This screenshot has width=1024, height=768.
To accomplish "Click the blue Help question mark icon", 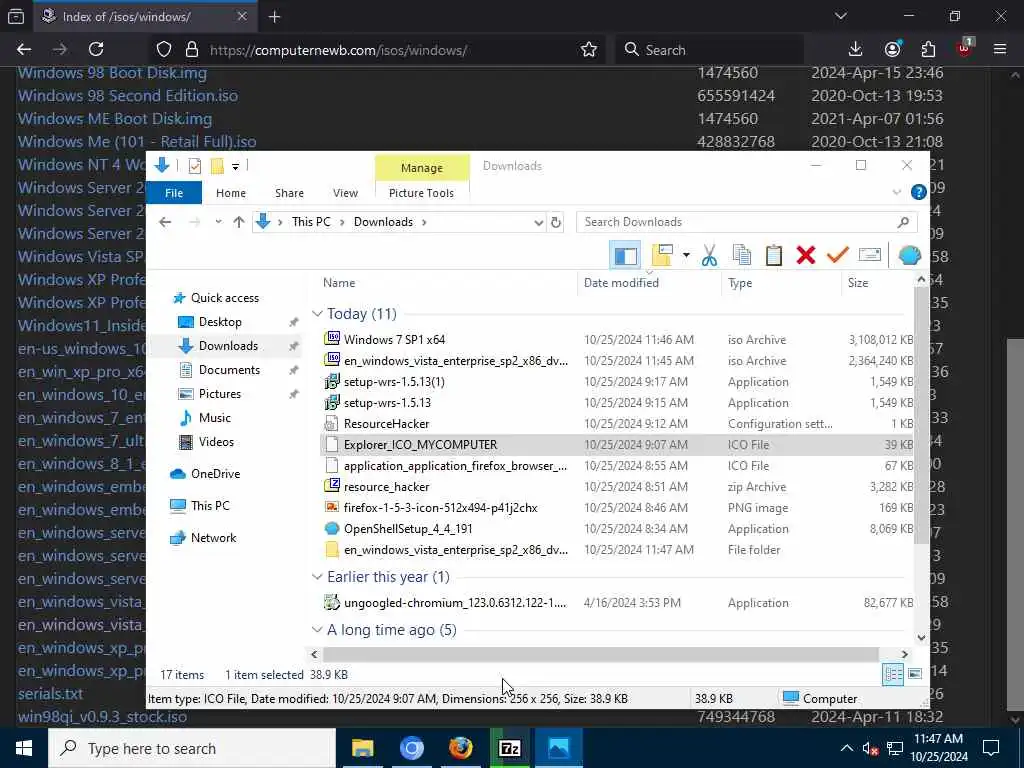I will coord(918,192).
